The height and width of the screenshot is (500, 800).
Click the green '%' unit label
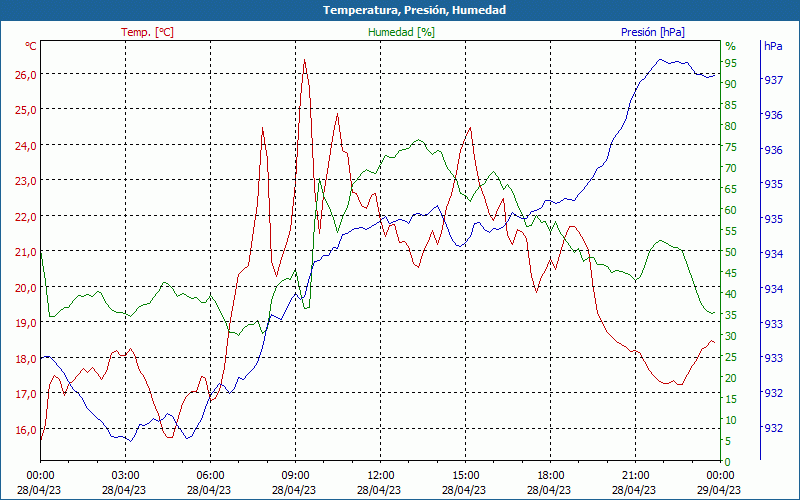(x=731, y=46)
